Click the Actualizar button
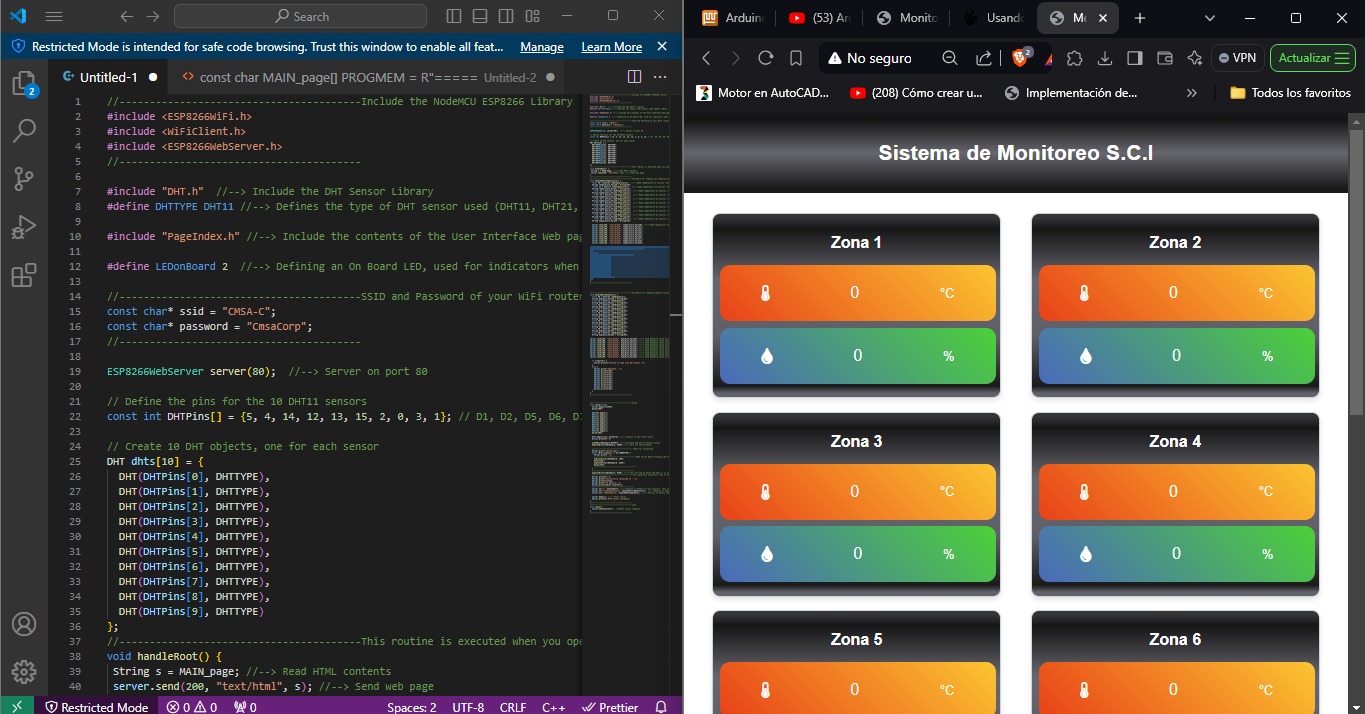The width and height of the screenshot is (1365, 714). (1312, 58)
